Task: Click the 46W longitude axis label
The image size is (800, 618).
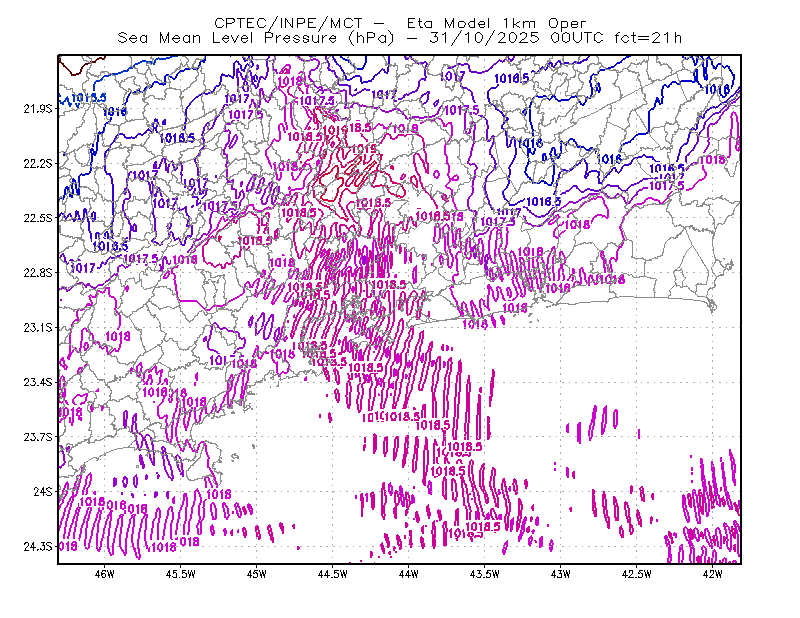Action: 105,574
